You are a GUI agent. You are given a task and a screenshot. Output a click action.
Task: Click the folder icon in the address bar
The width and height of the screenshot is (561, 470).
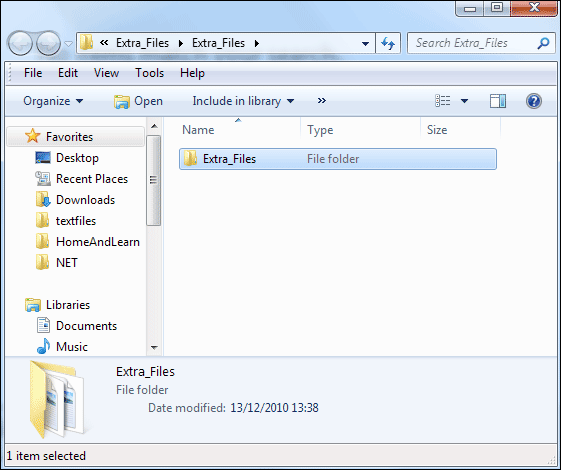[x=86, y=43]
